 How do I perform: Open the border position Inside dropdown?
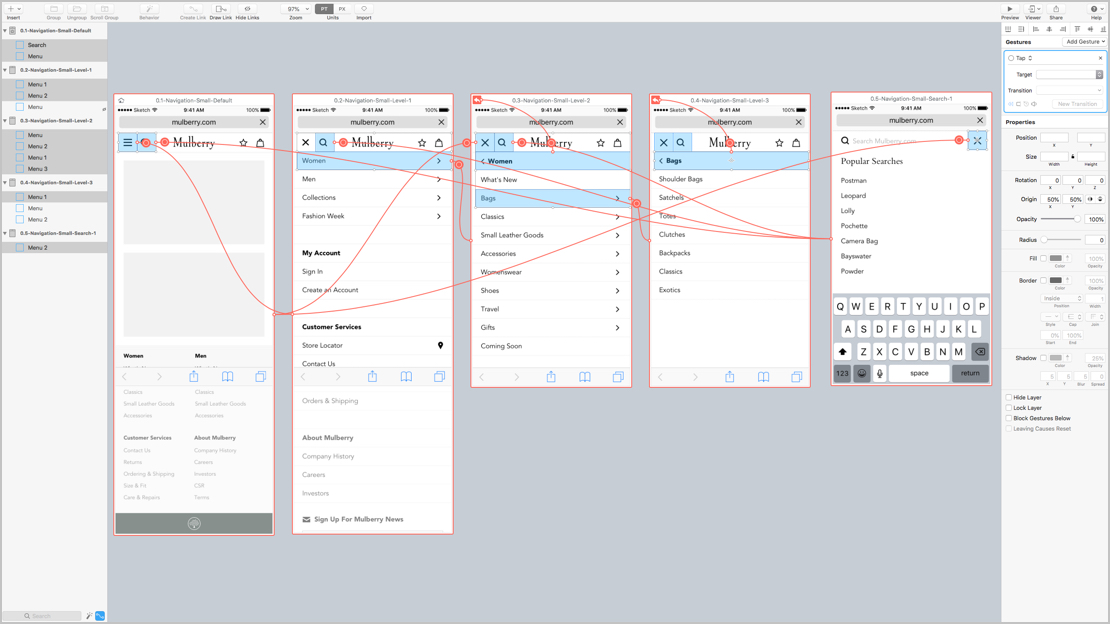(x=1061, y=298)
